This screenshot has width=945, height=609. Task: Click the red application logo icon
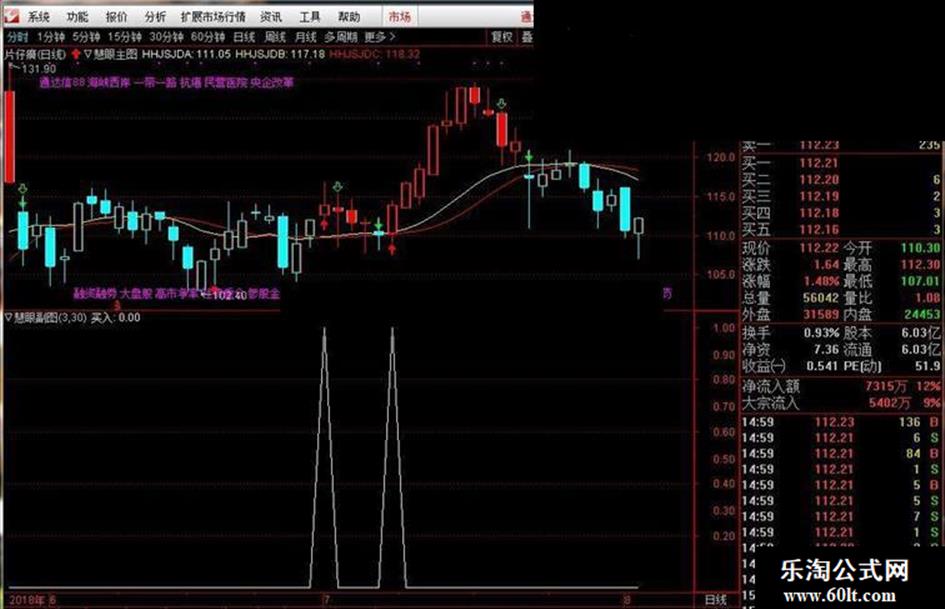pyautogui.click(x=11, y=16)
